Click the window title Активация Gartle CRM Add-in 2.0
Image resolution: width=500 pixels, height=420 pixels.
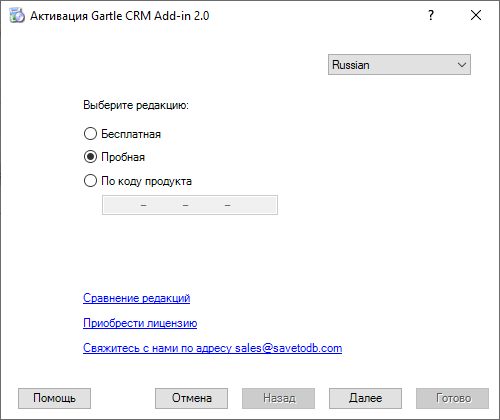(x=120, y=16)
